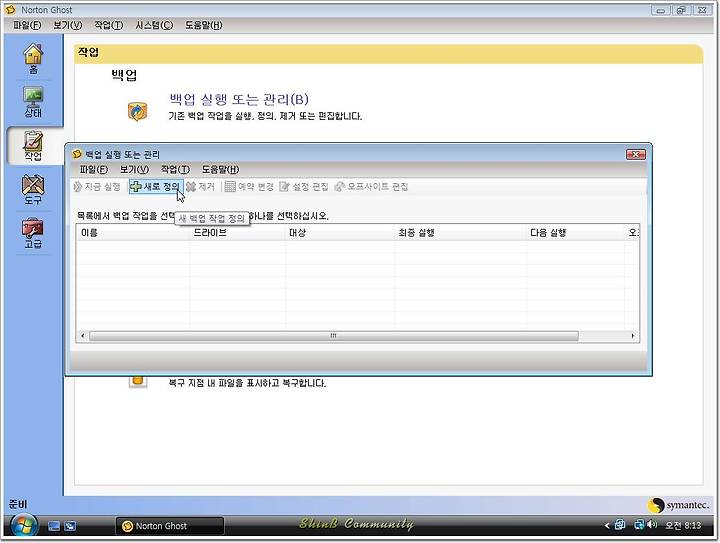This screenshot has width=720, height=543.
Task: Open the 고급 (Advanced) sidebar icon
Action: click(33, 234)
